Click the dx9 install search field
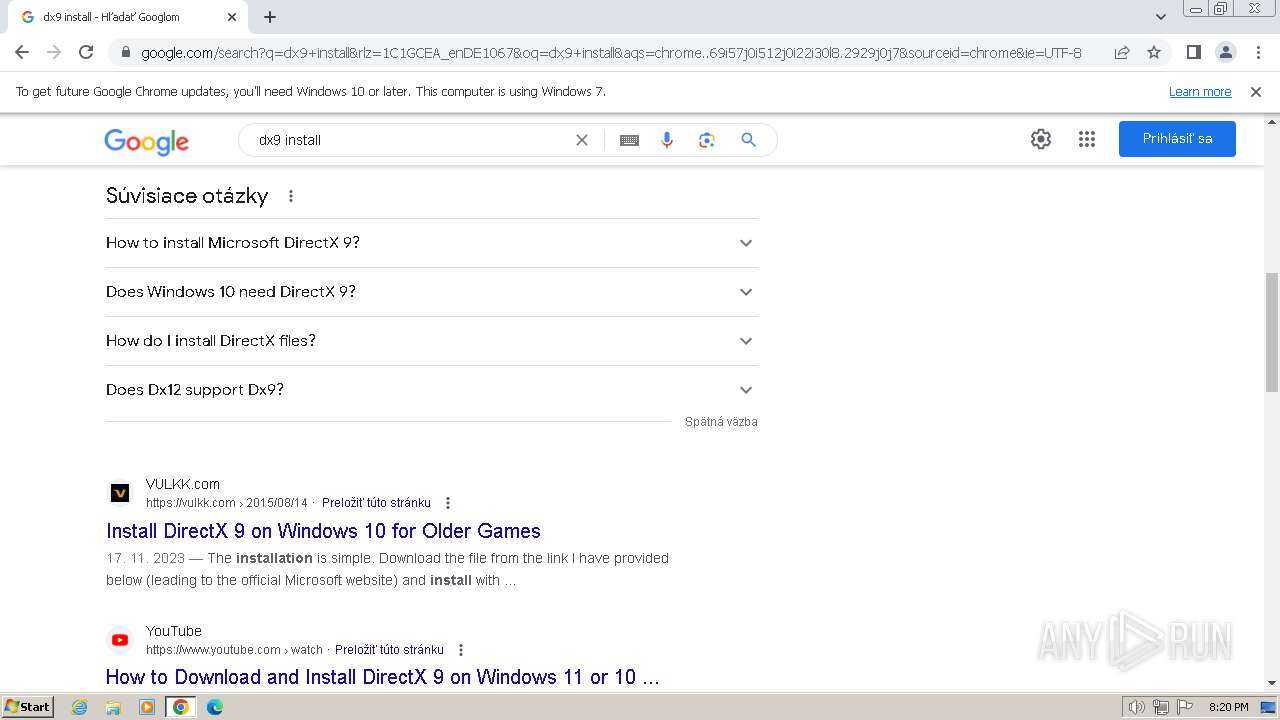The width and height of the screenshot is (1280, 720). tap(410, 140)
